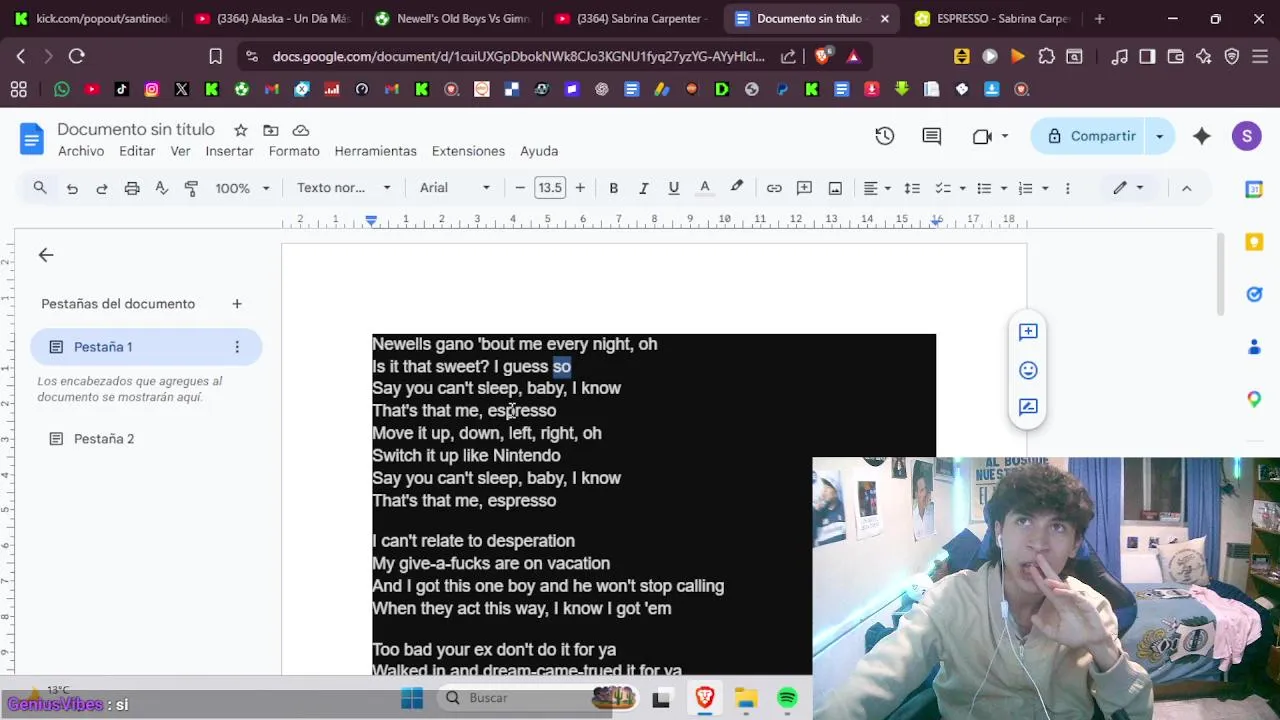Undo the last edit in Docs
Viewport: 1280px width, 720px height.
coord(72,188)
